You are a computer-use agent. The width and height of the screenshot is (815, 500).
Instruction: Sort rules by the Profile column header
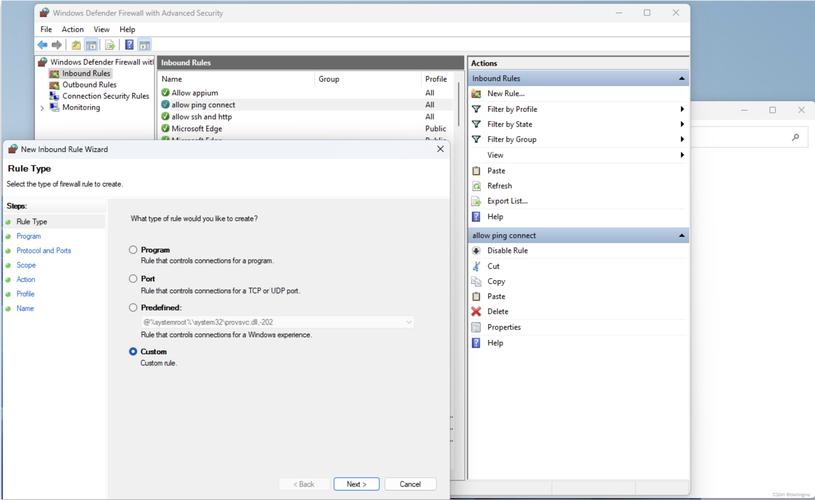pyautogui.click(x=437, y=79)
